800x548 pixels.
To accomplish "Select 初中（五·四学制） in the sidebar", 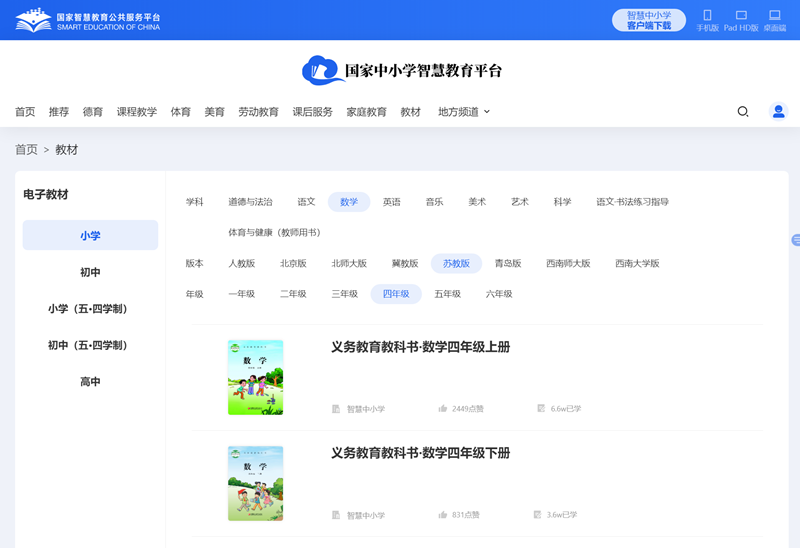I will [x=90, y=345].
